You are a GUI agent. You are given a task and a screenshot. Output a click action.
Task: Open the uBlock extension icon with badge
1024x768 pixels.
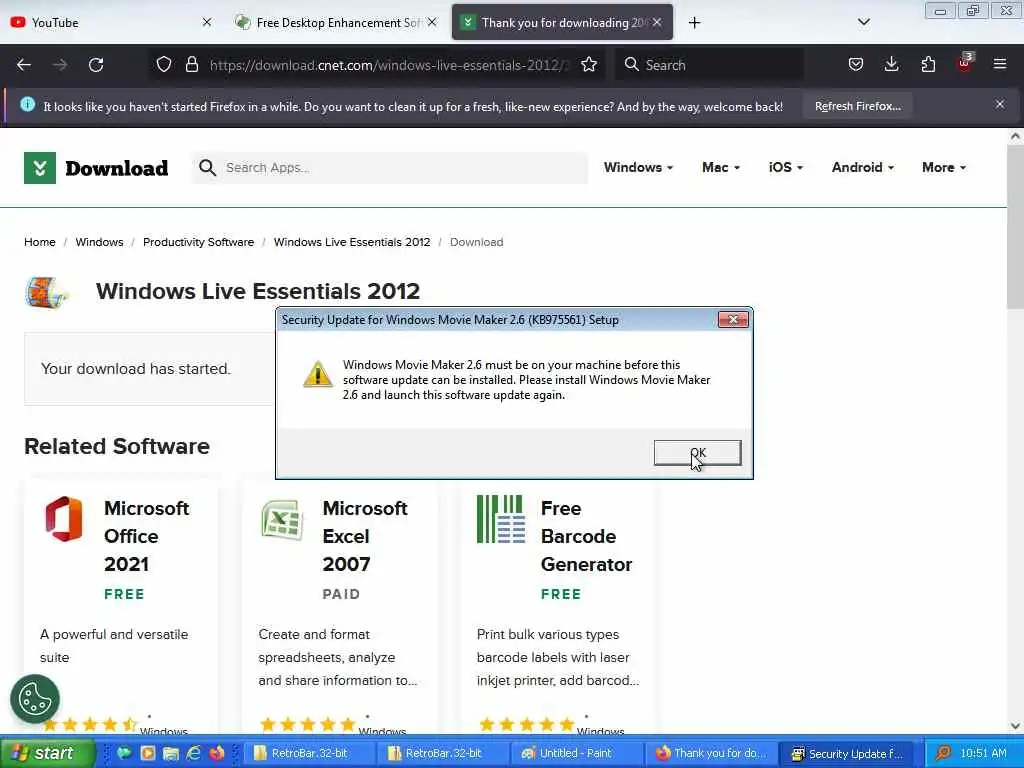964,63
